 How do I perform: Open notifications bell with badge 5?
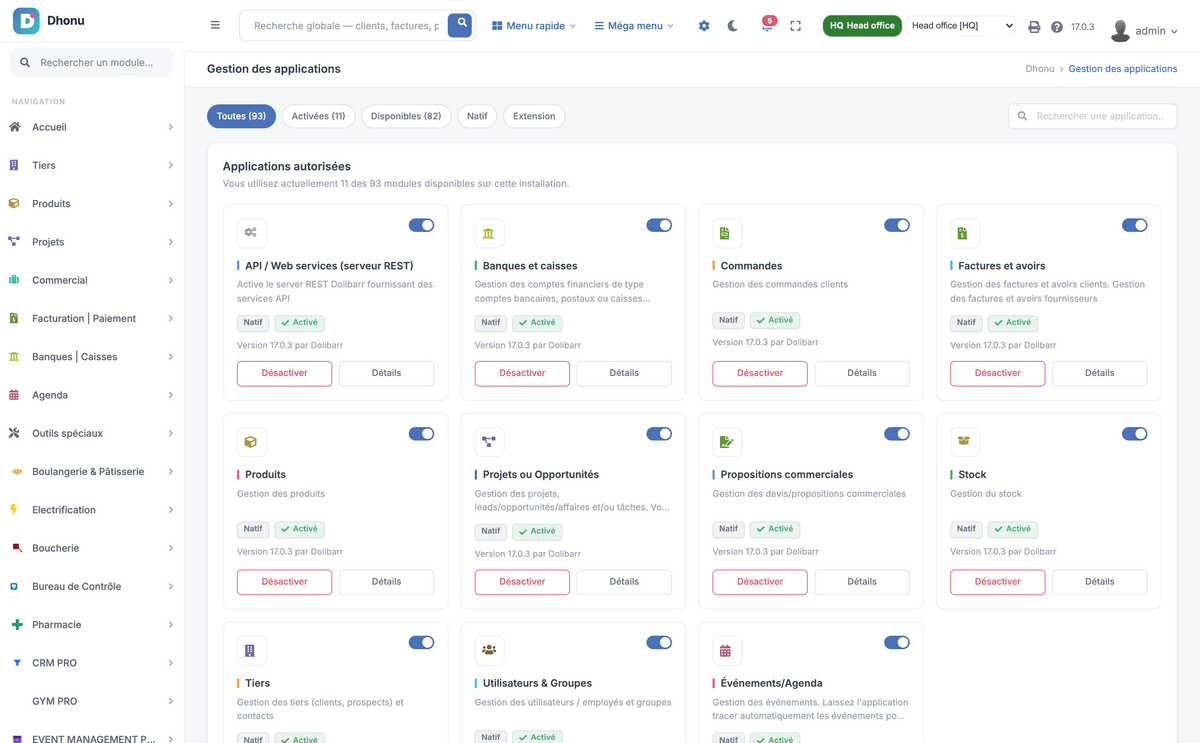click(x=767, y=25)
